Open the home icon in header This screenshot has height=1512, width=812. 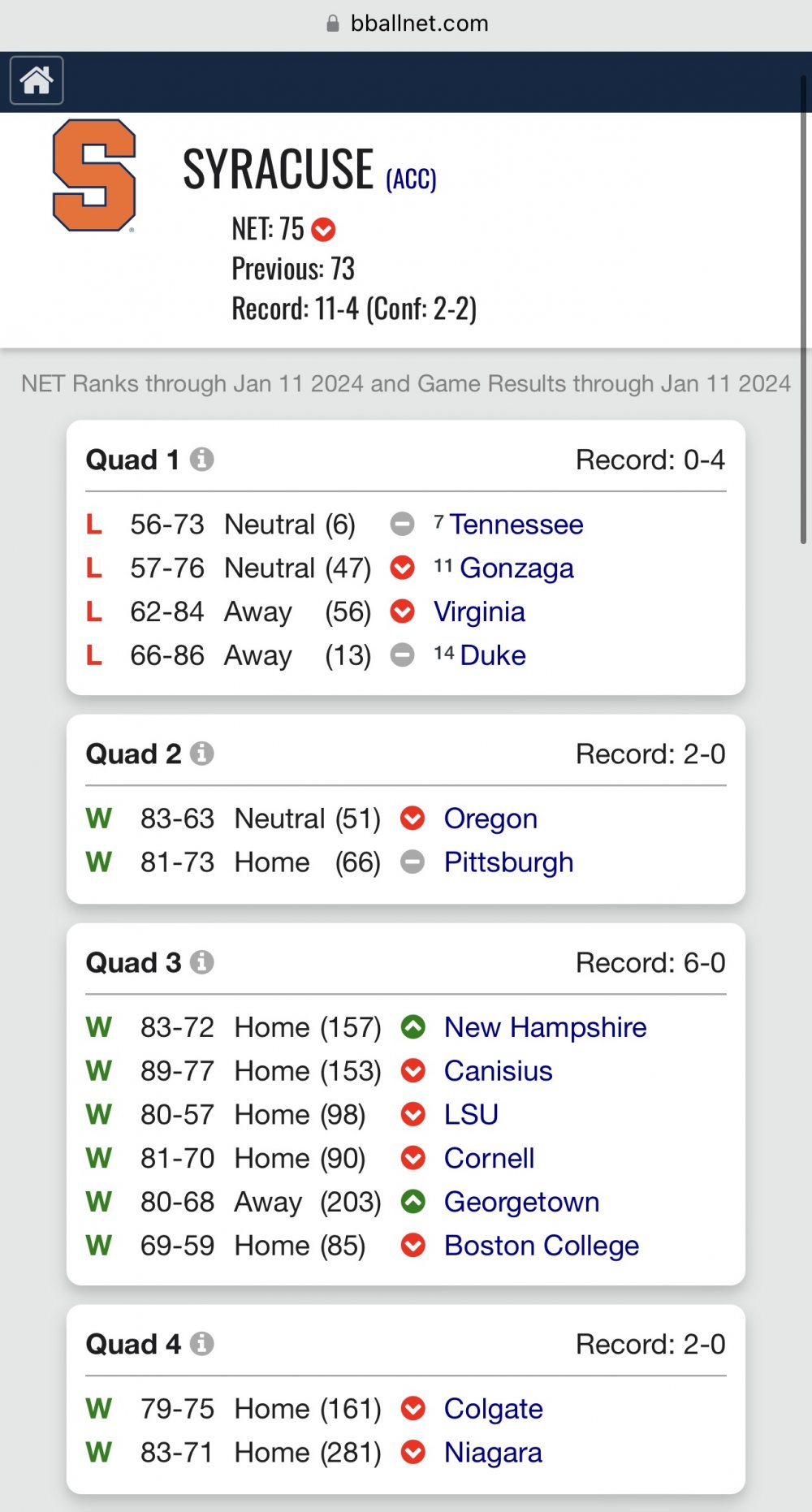(37, 80)
